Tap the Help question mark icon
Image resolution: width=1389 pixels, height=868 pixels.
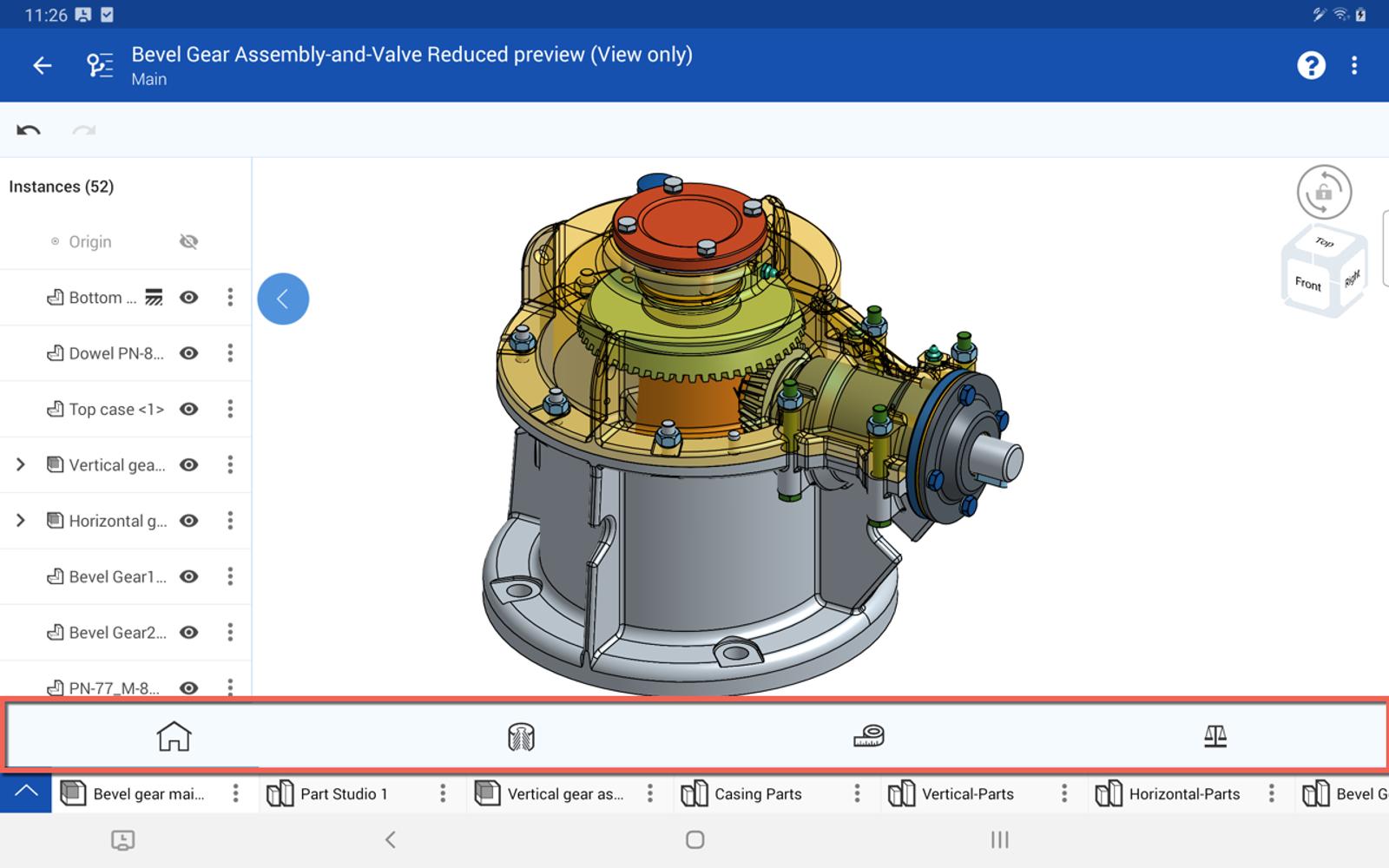click(1311, 65)
